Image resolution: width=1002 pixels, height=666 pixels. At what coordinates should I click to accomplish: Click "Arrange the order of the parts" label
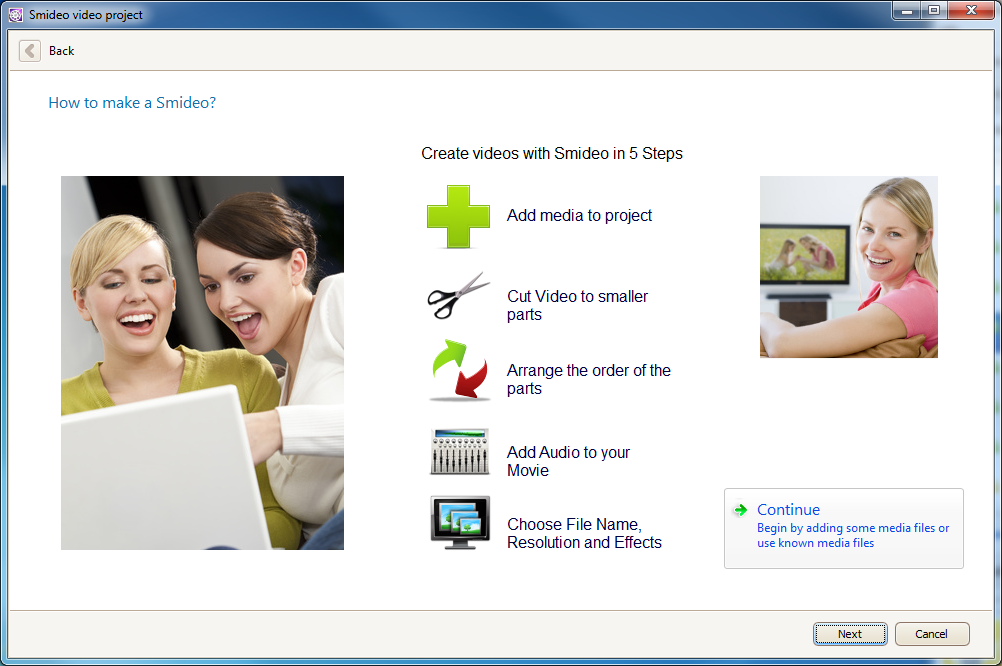588,379
